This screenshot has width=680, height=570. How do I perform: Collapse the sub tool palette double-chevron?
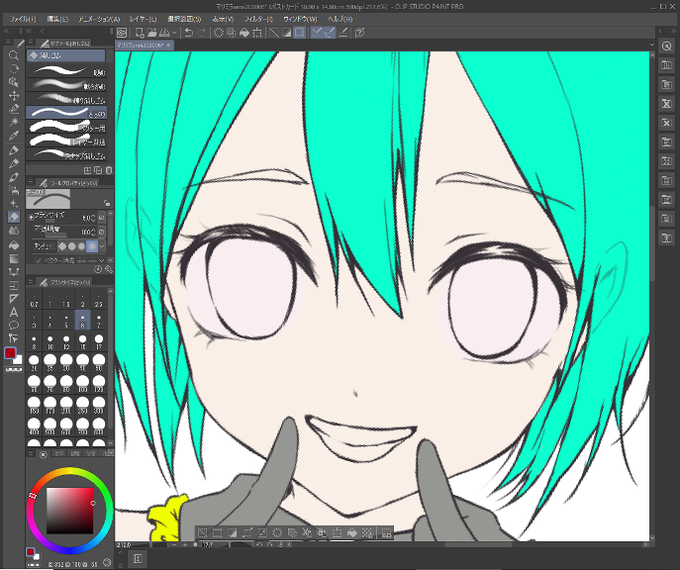tap(29, 31)
